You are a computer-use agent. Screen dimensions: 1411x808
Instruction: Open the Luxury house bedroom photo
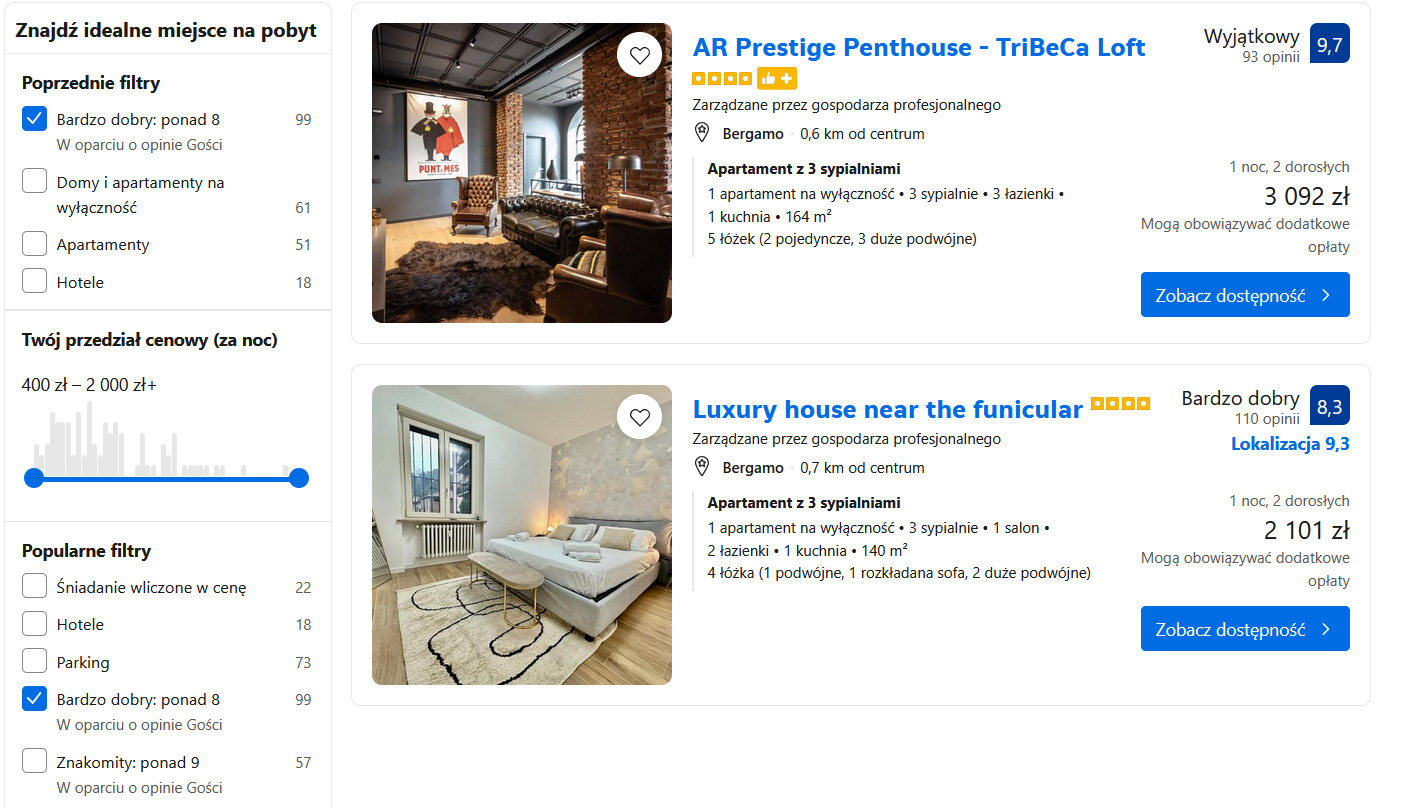click(521, 535)
